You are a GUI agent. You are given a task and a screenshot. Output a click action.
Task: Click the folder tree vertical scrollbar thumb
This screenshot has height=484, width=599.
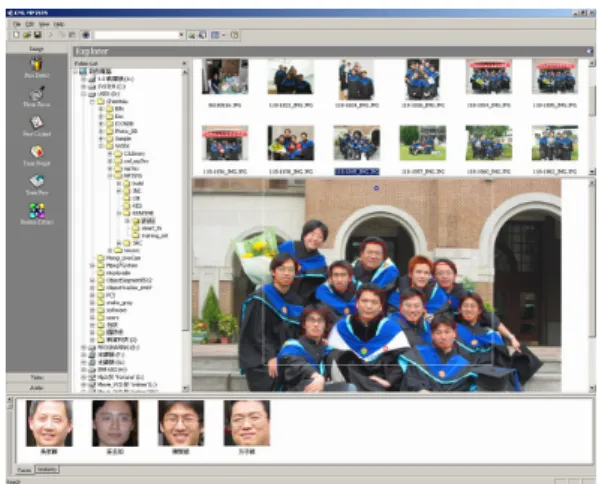coord(185,202)
